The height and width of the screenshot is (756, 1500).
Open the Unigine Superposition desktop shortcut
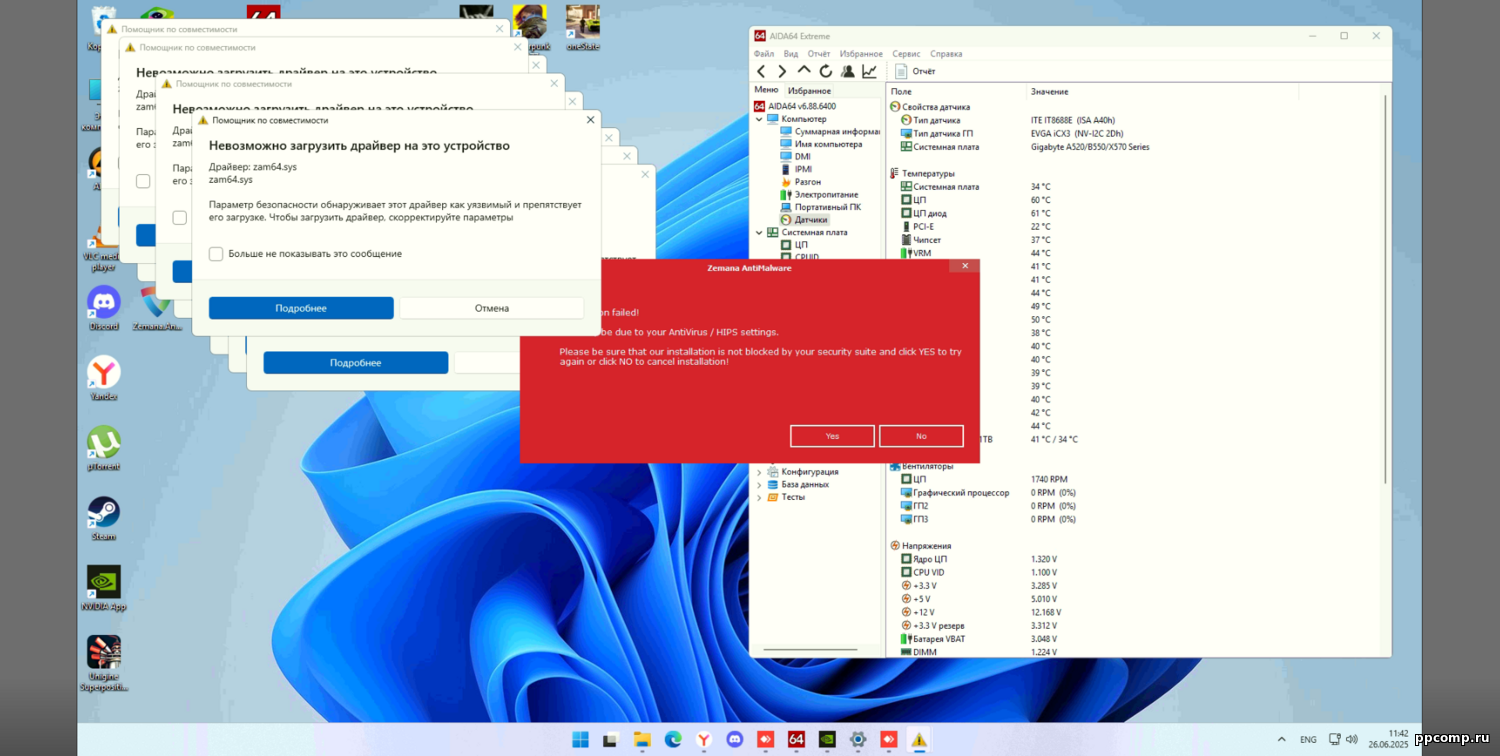(103, 663)
